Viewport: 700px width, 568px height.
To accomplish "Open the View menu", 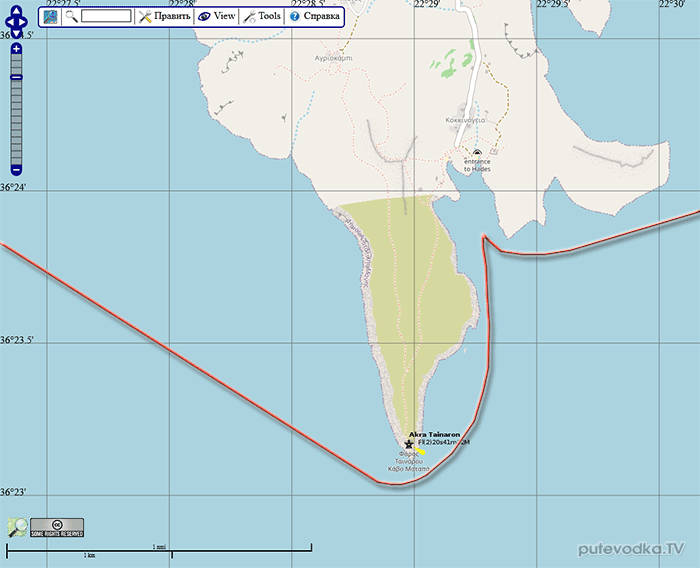I will click(x=224, y=16).
